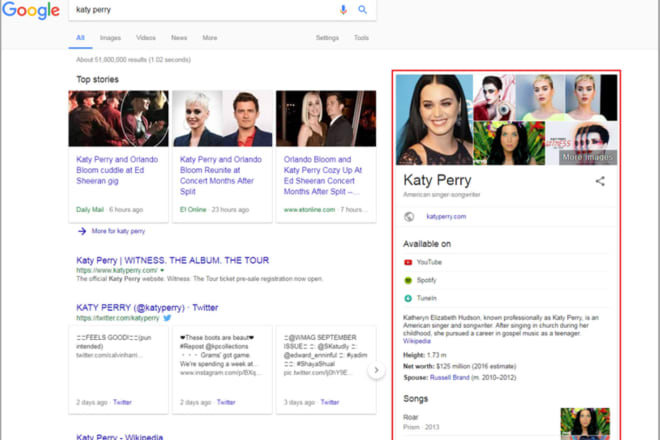This screenshot has height=440, width=660.
Task: Click the Twitter bird icon next to twitter URL
Action: pyautogui.click(x=167, y=318)
